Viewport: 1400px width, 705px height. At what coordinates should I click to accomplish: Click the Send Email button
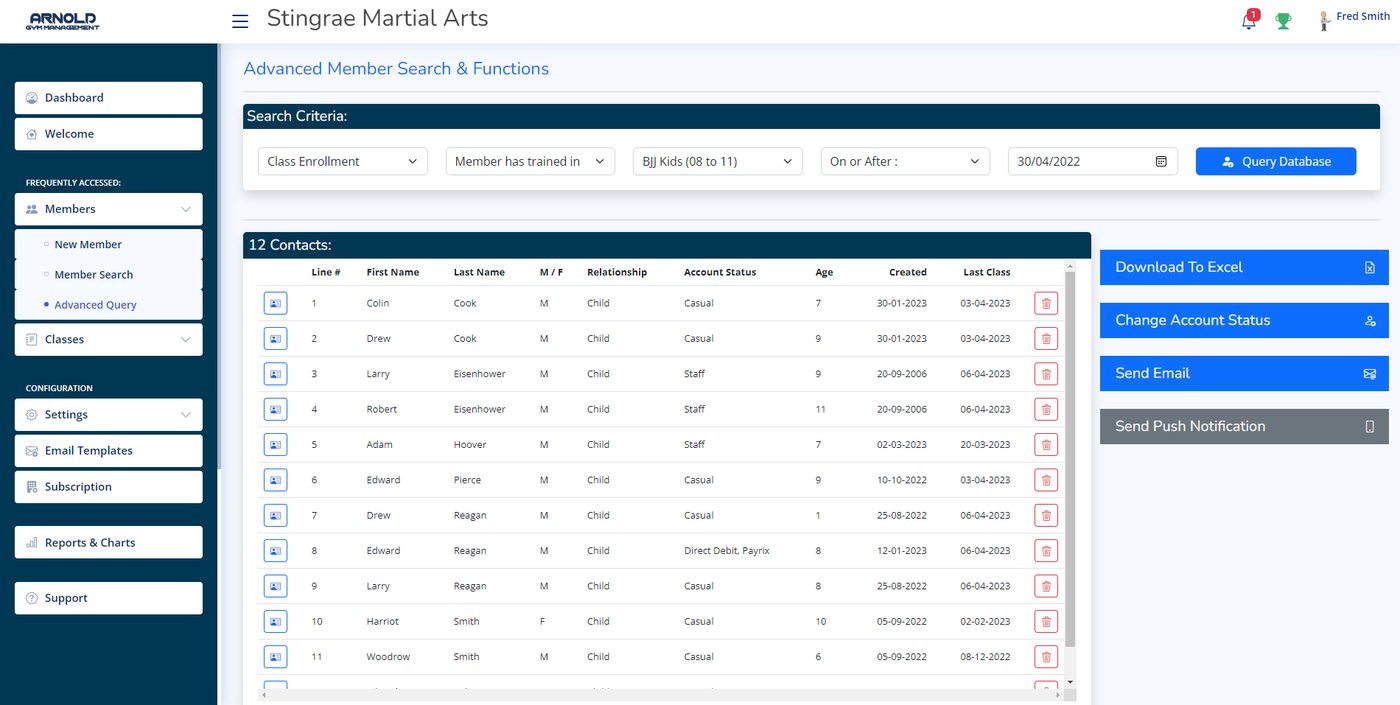pos(1244,373)
